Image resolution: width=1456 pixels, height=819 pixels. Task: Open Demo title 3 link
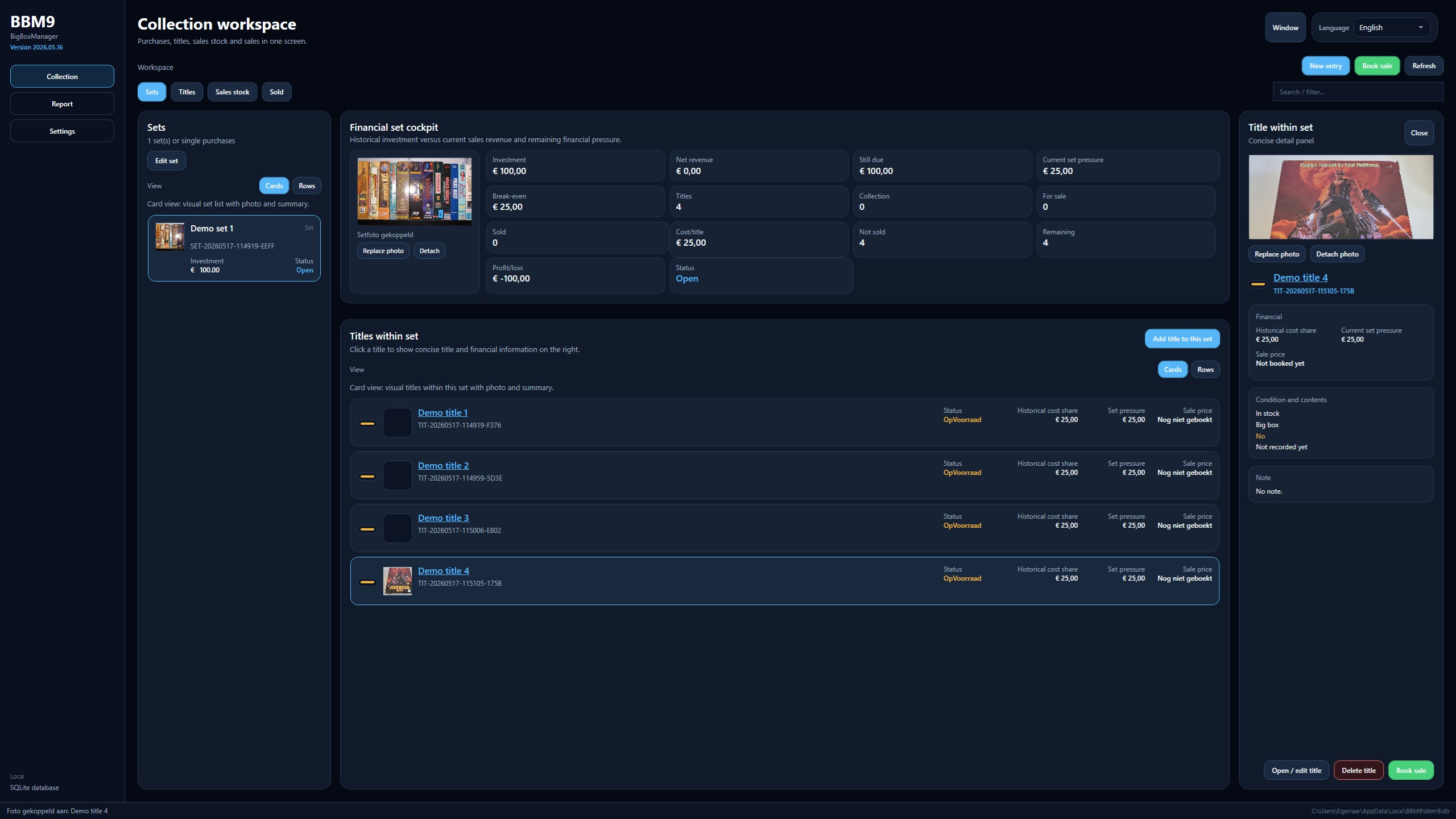(443, 518)
